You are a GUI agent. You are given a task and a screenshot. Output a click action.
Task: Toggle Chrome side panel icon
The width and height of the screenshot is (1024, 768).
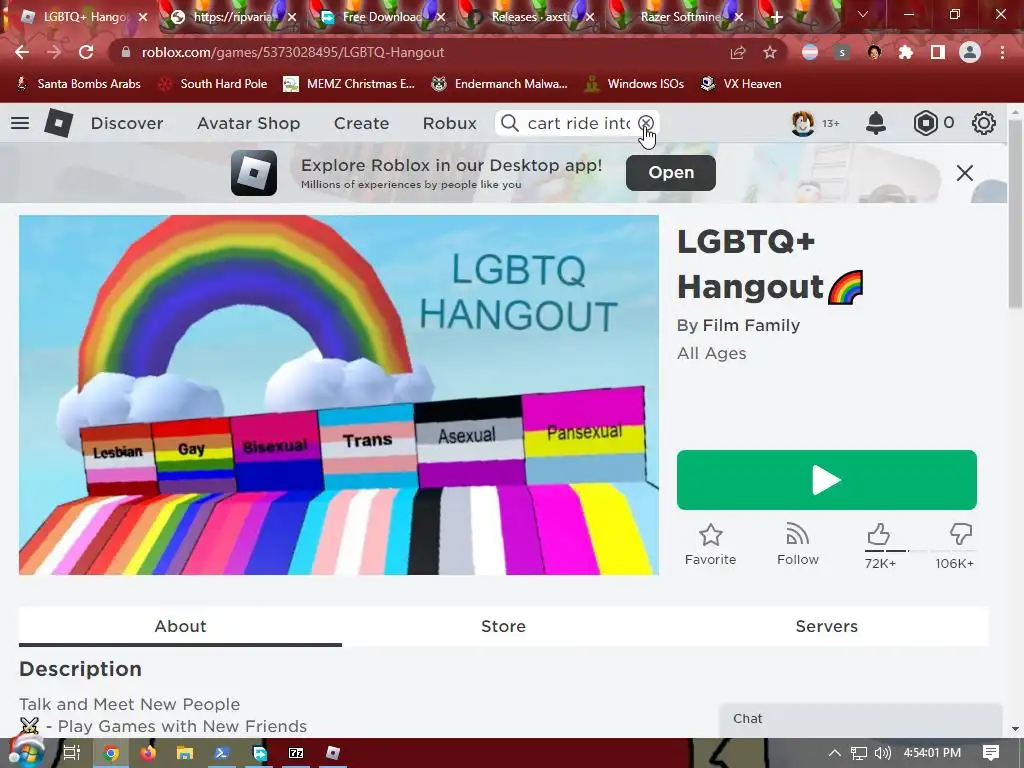click(938, 52)
